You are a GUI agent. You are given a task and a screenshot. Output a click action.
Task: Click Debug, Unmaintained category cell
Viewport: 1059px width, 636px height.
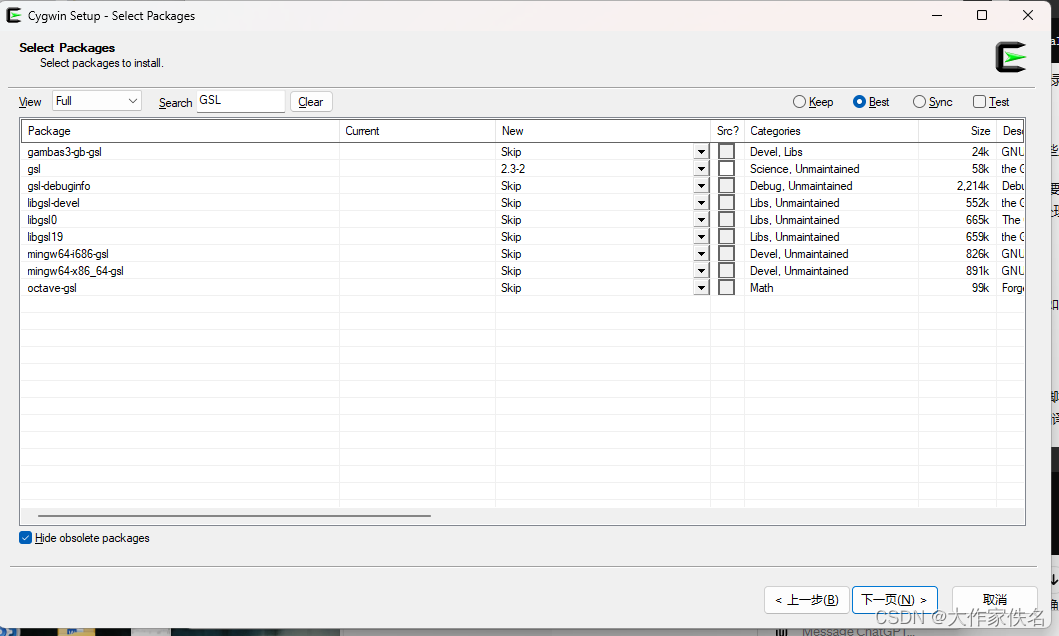click(801, 186)
